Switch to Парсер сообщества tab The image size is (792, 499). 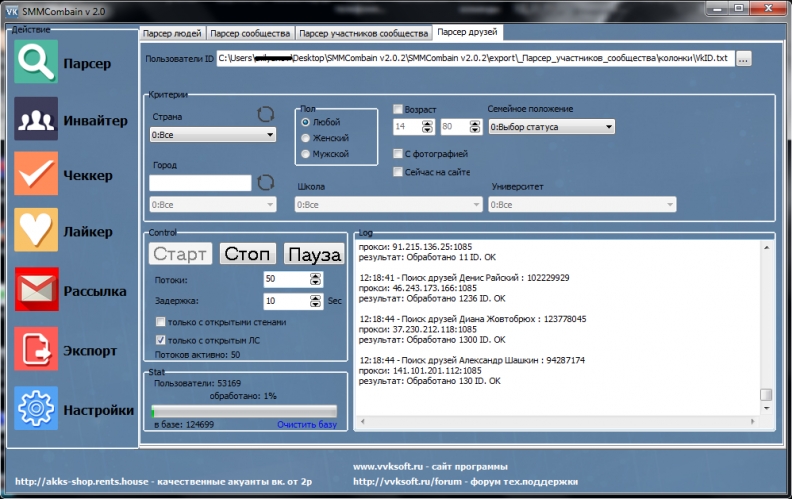pyautogui.click(x=250, y=33)
